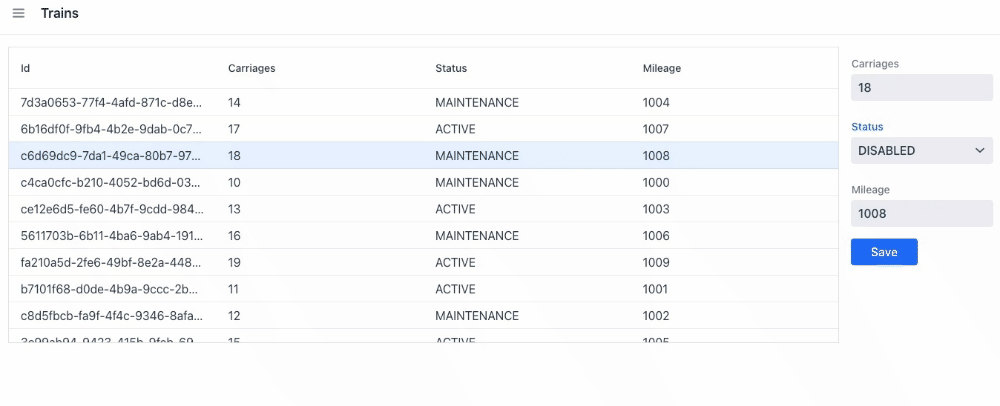Select train row starting with 7d3a0653
Image resolution: width=1000 pixels, height=406 pixels.
pos(111,103)
